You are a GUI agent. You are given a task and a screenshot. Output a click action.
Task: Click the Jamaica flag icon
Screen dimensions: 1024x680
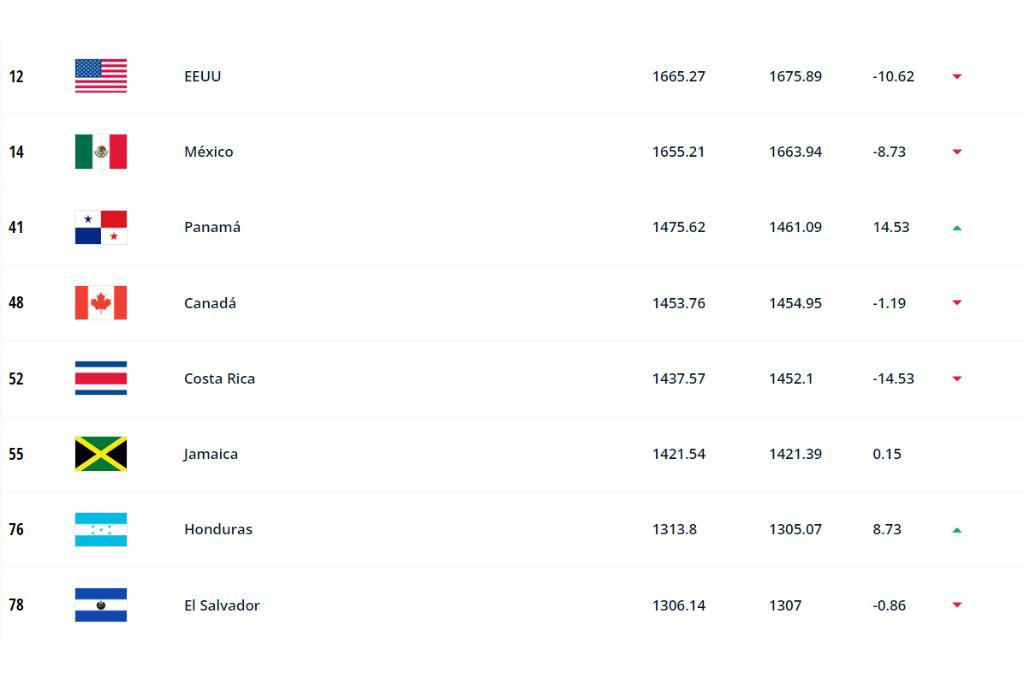101,454
